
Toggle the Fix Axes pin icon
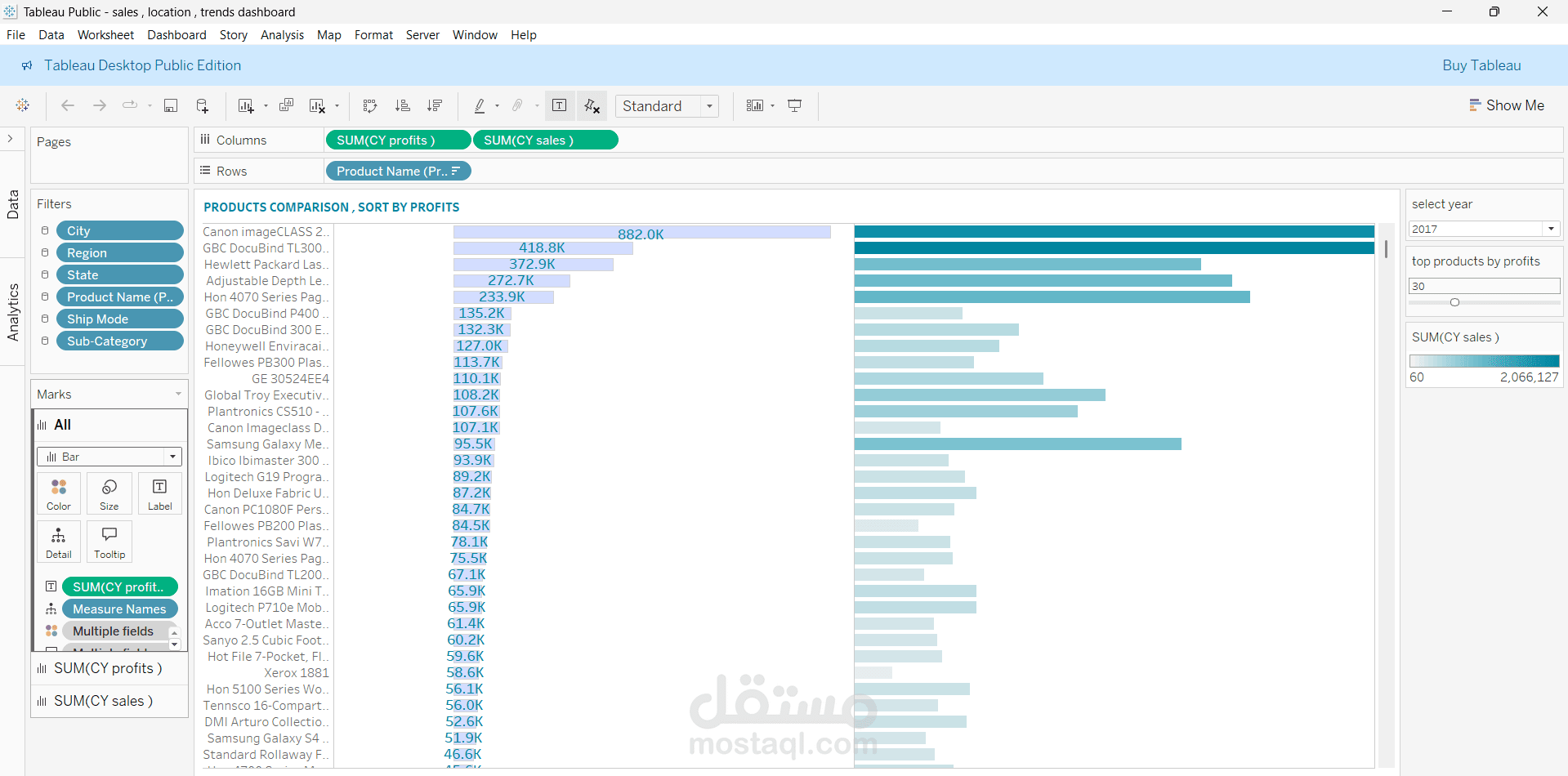click(x=592, y=105)
